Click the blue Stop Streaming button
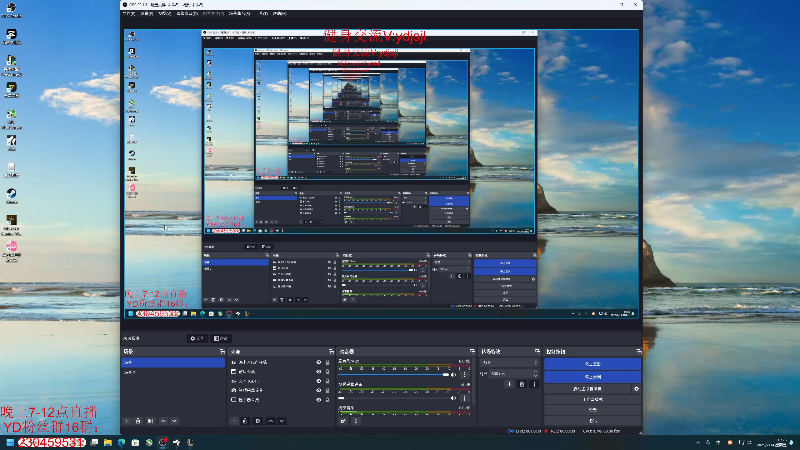The width and height of the screenshot is (800, 450). (x=592, y=364)
